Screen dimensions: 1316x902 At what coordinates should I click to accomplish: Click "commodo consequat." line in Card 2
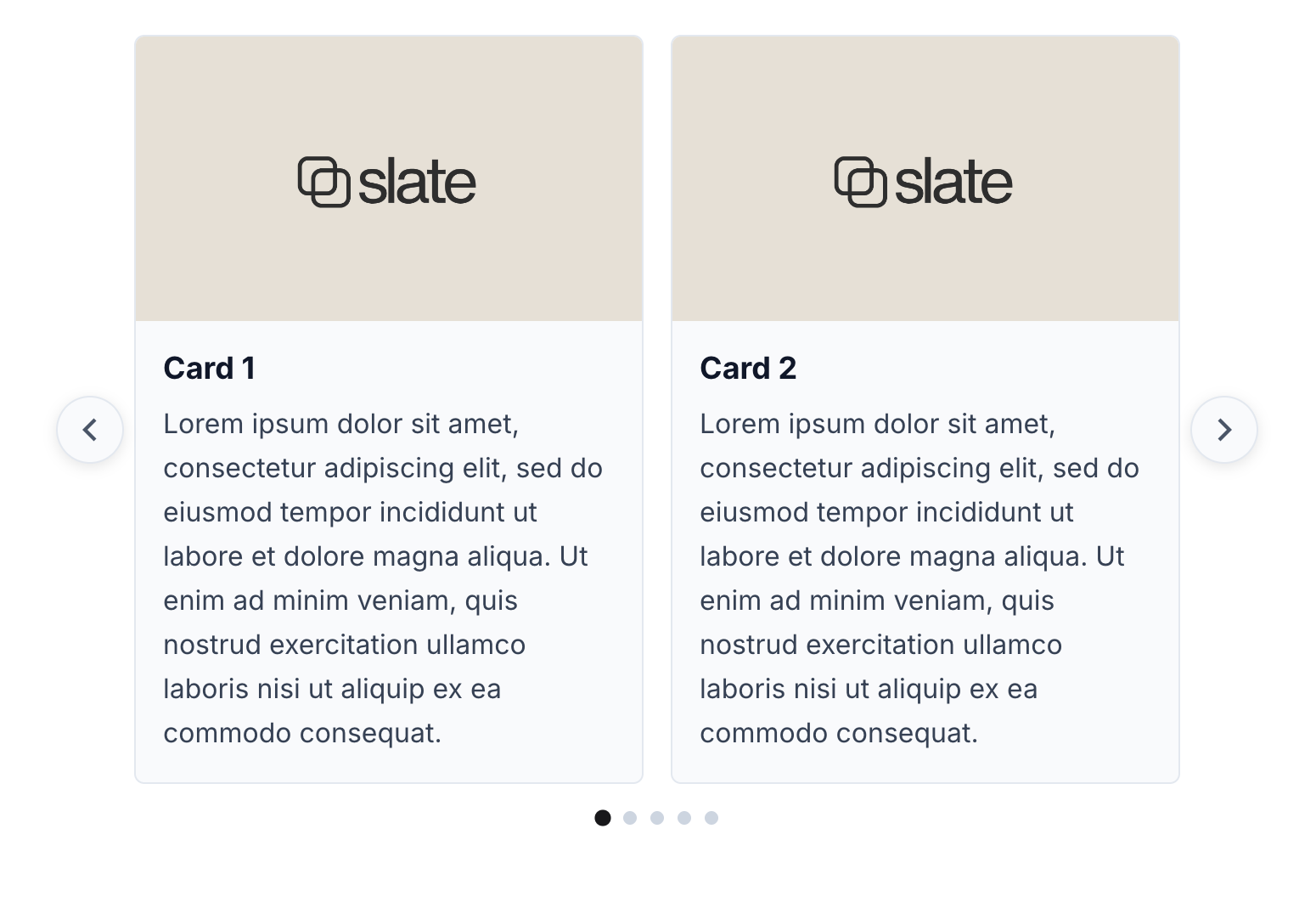(x=839, y=733)
